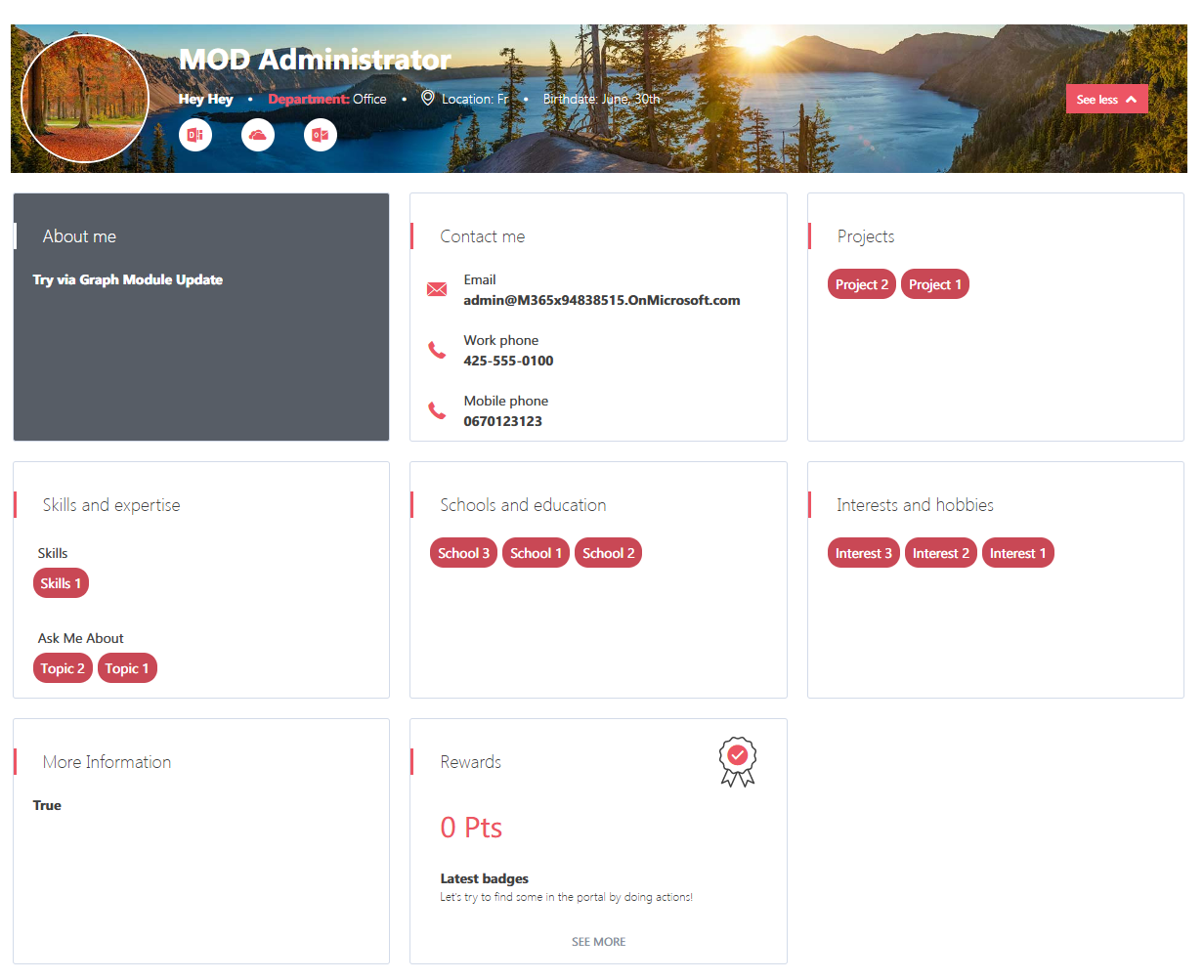Click the Try via Graph Module Update text
This screenshot has width=1204, height=980.
coord(128,279)
